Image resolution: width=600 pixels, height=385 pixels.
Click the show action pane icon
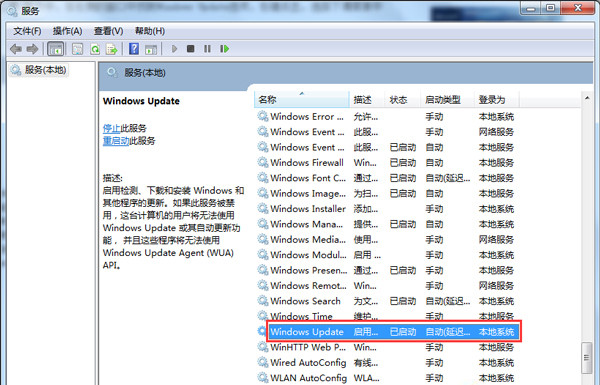[151, 49]
